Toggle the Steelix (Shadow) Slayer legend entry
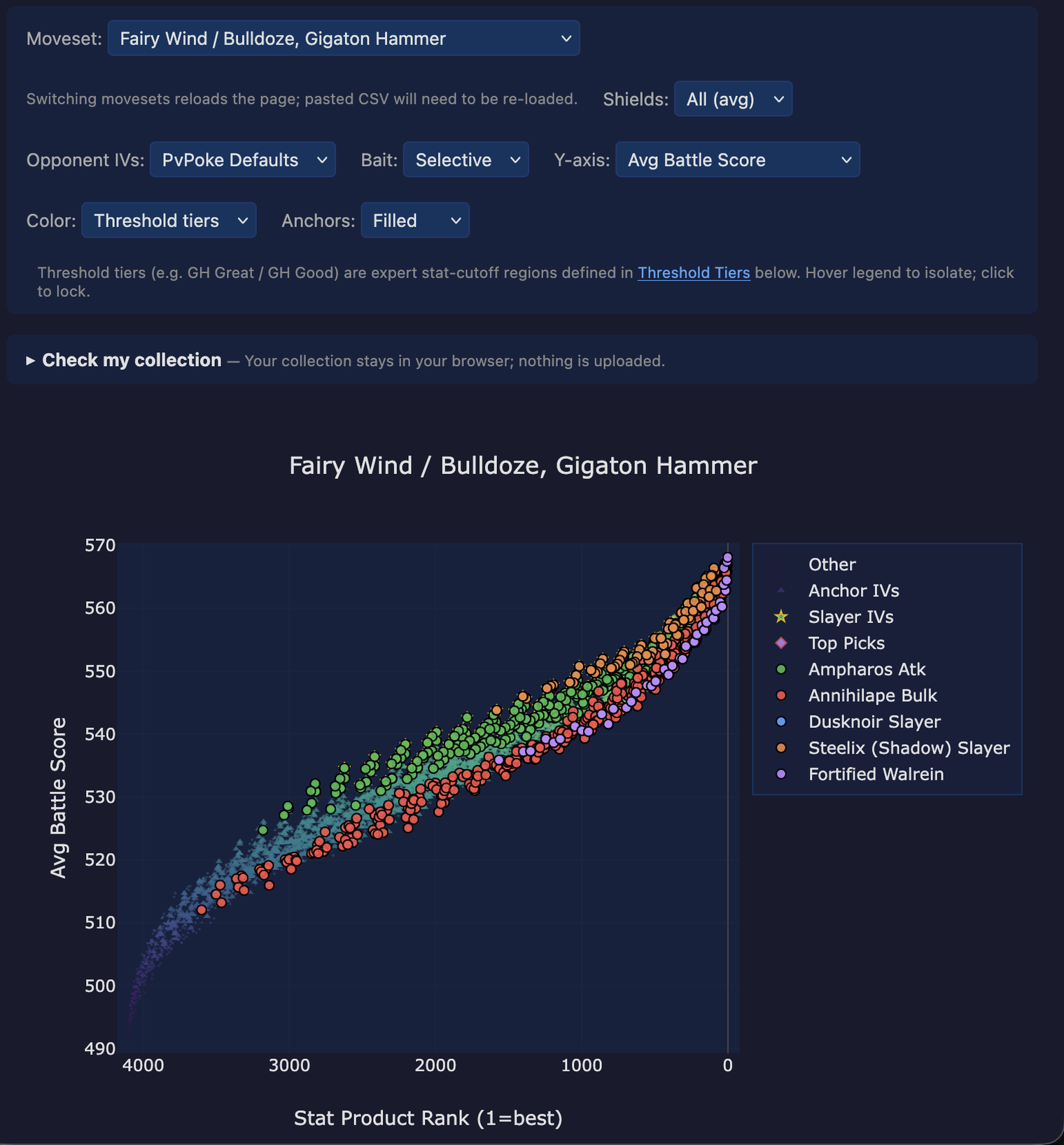 [x=909, y=748]
